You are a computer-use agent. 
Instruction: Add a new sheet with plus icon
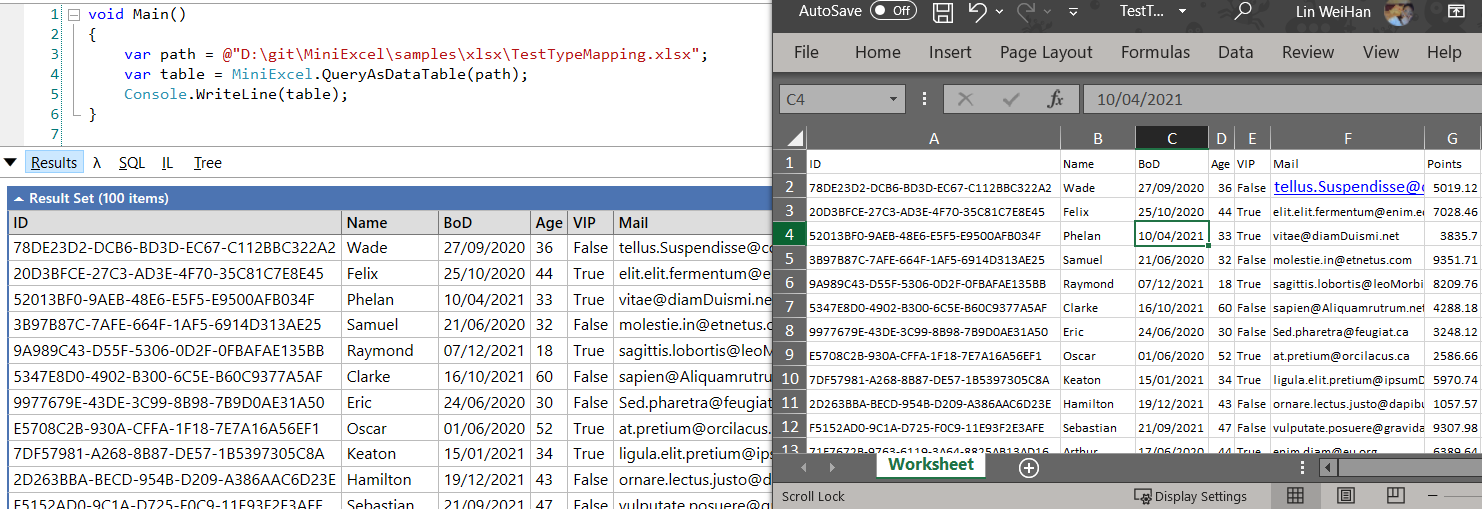click(1029, 467)
